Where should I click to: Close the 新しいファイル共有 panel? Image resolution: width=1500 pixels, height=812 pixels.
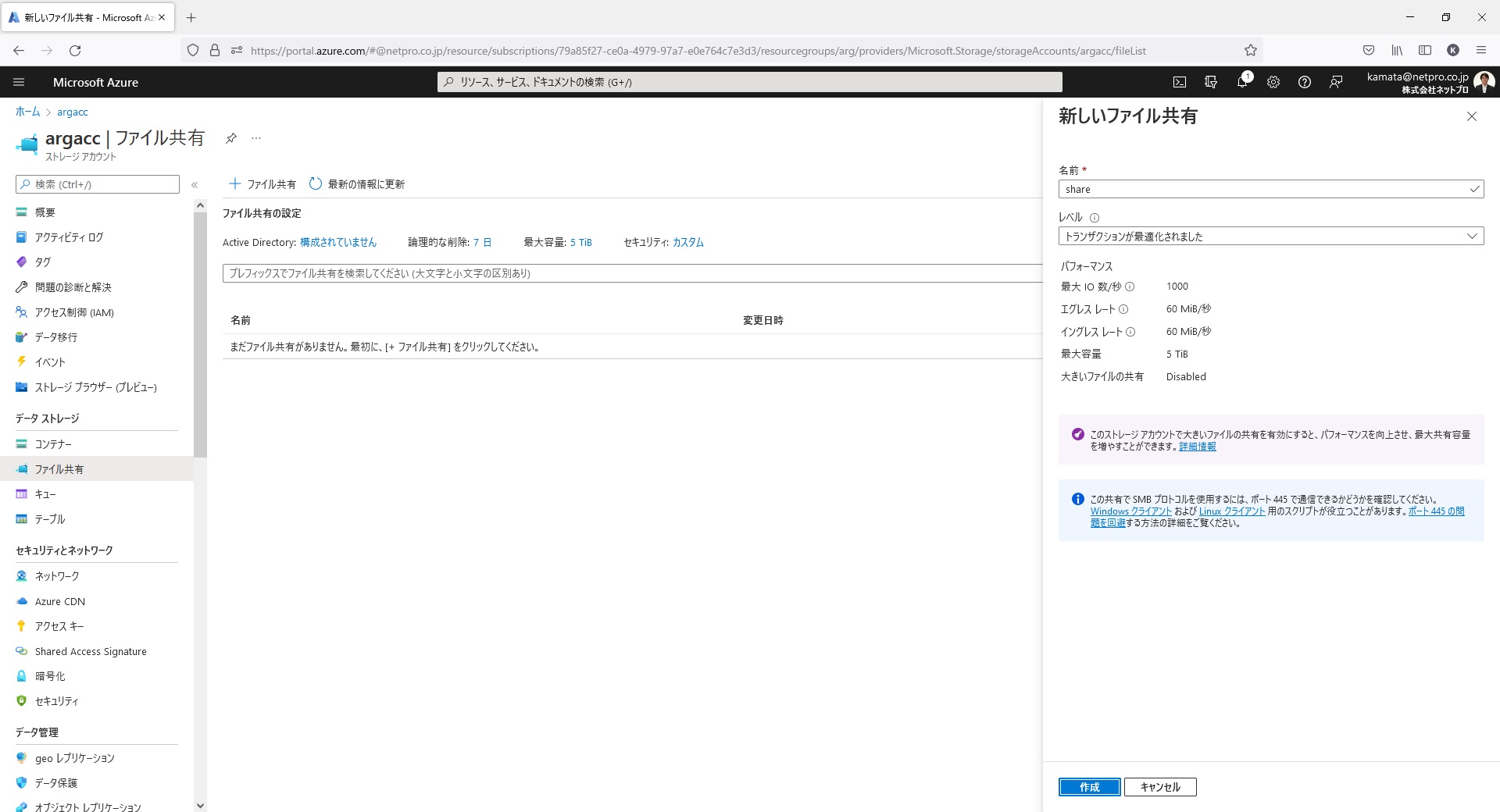pos(1472,116)
